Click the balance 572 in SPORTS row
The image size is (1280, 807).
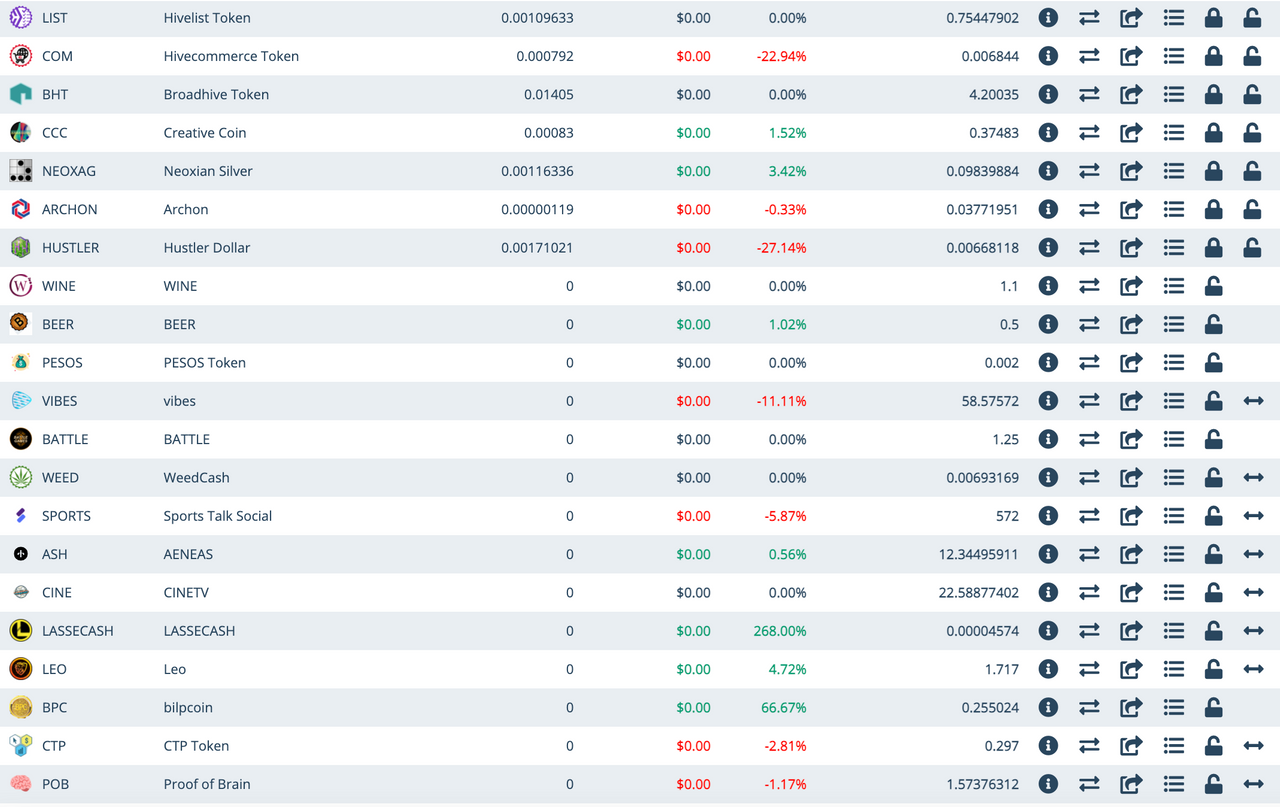[x=1007, y=516]
